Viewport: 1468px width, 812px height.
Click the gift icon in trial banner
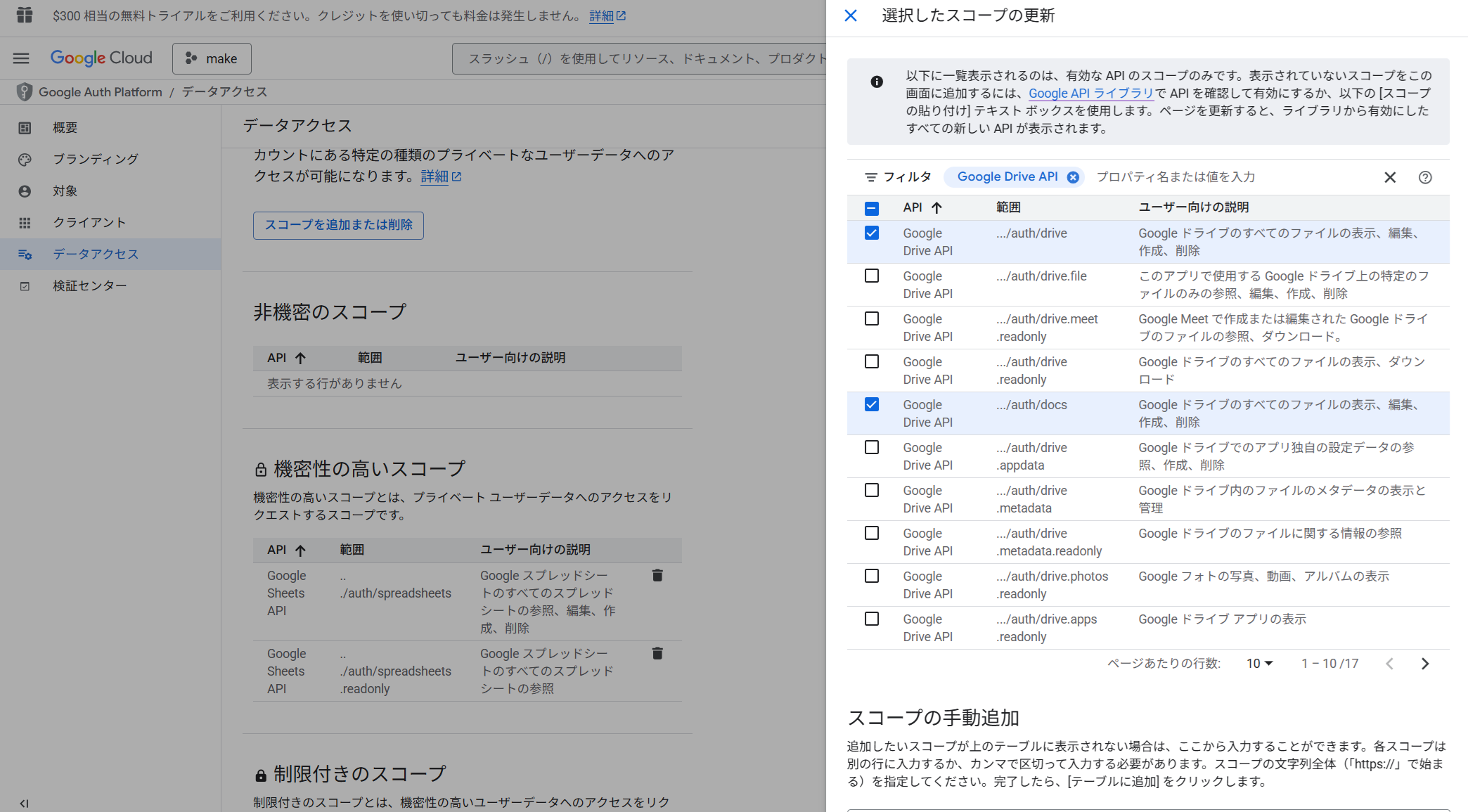(25, 15)
